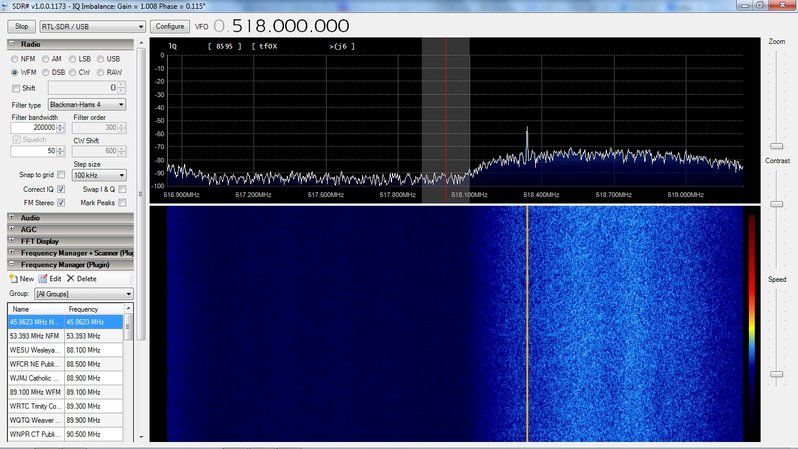Expand Frequency Manager + Scanner panel
This screenshot has height=449, width=798.
(12, 252)
